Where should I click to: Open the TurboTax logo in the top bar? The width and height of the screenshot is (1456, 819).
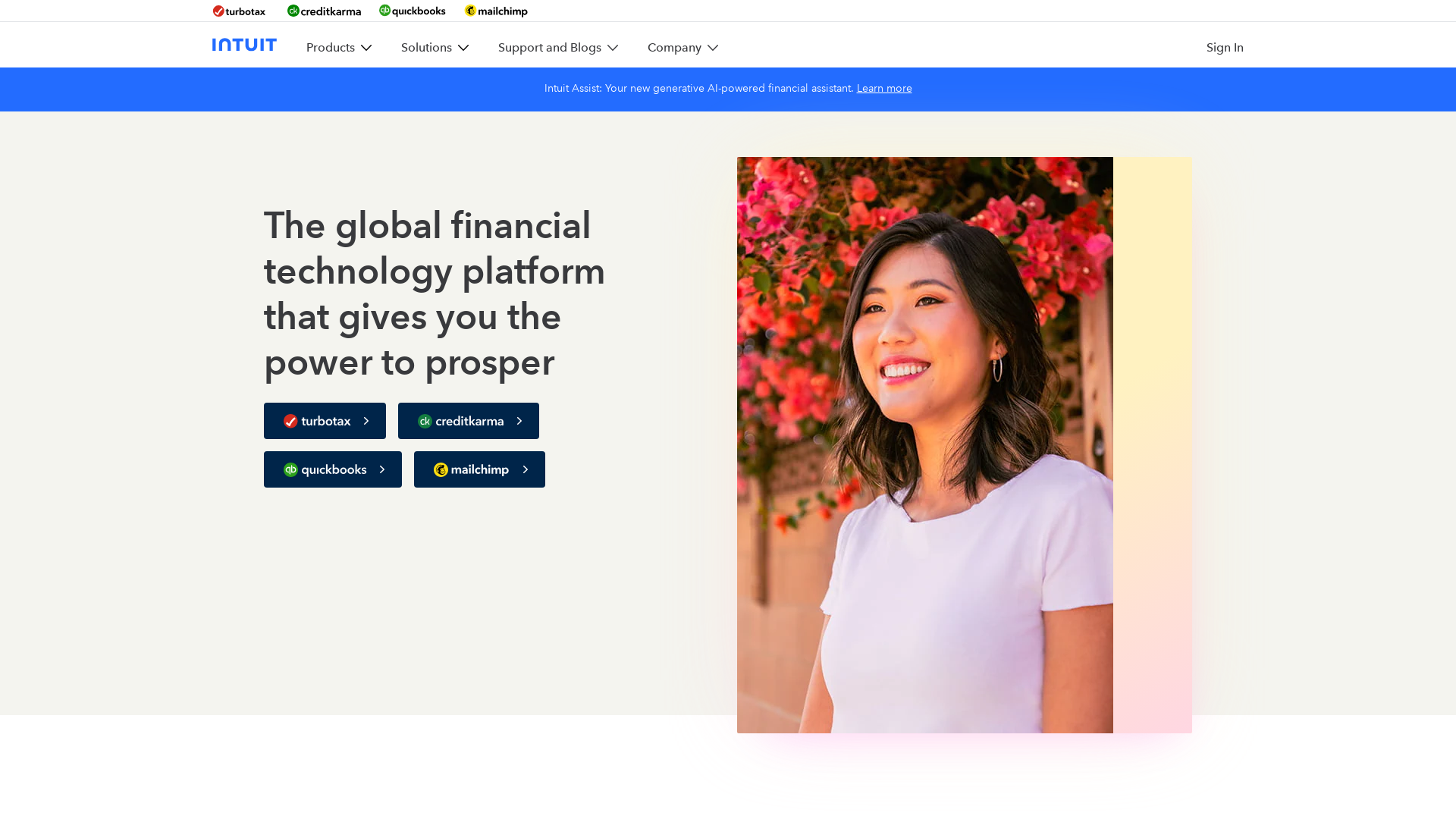click(x=239, y=11)
